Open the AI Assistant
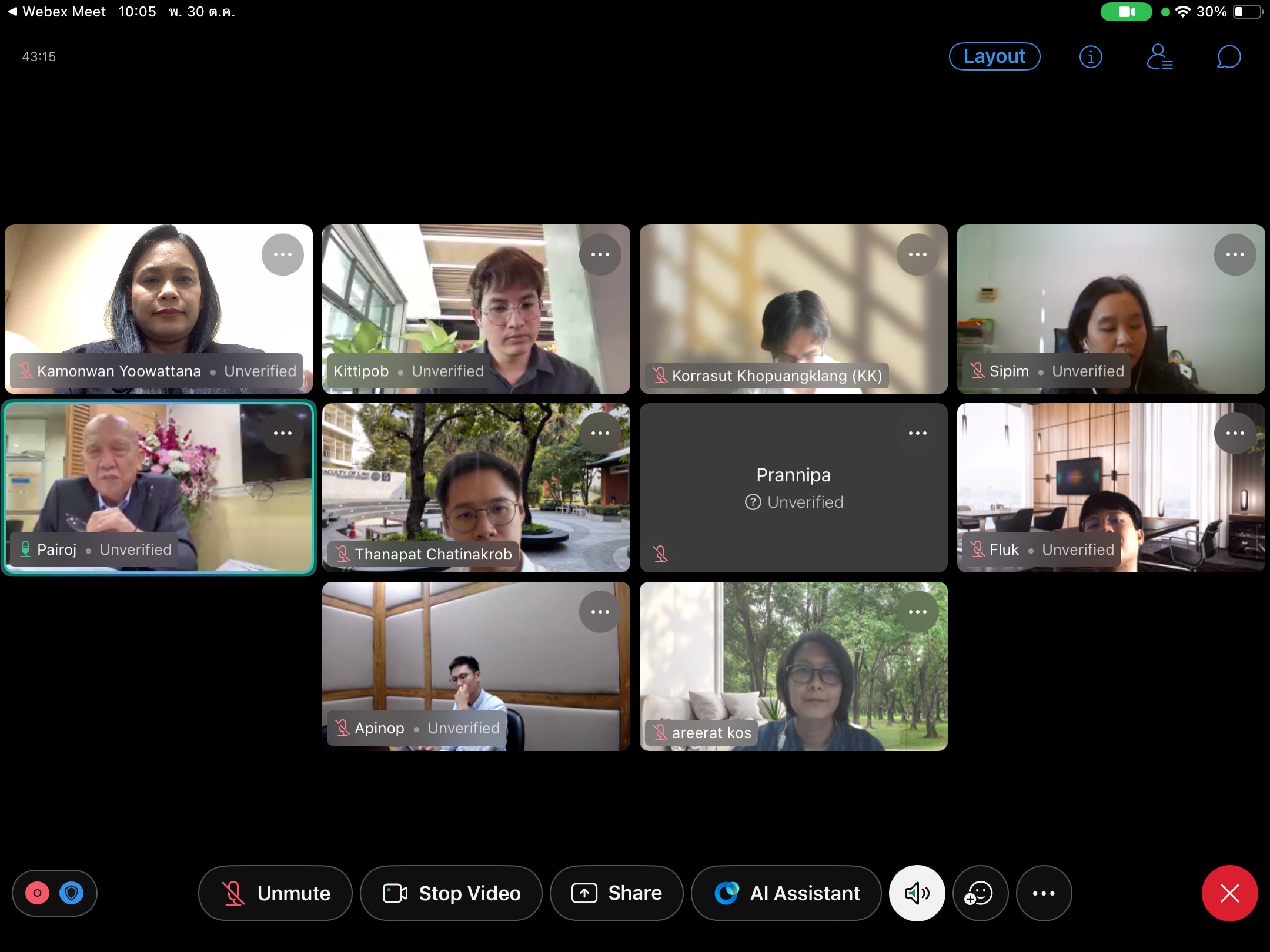The width and height of the screenshot is (1270, 952). tap(787, 893)
